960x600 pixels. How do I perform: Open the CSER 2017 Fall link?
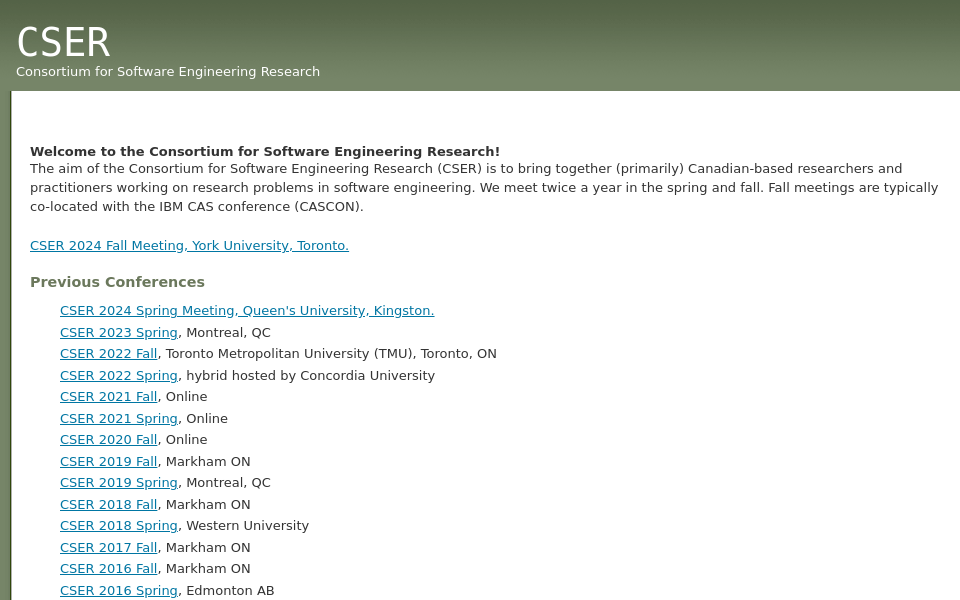(x=108, y=547)
